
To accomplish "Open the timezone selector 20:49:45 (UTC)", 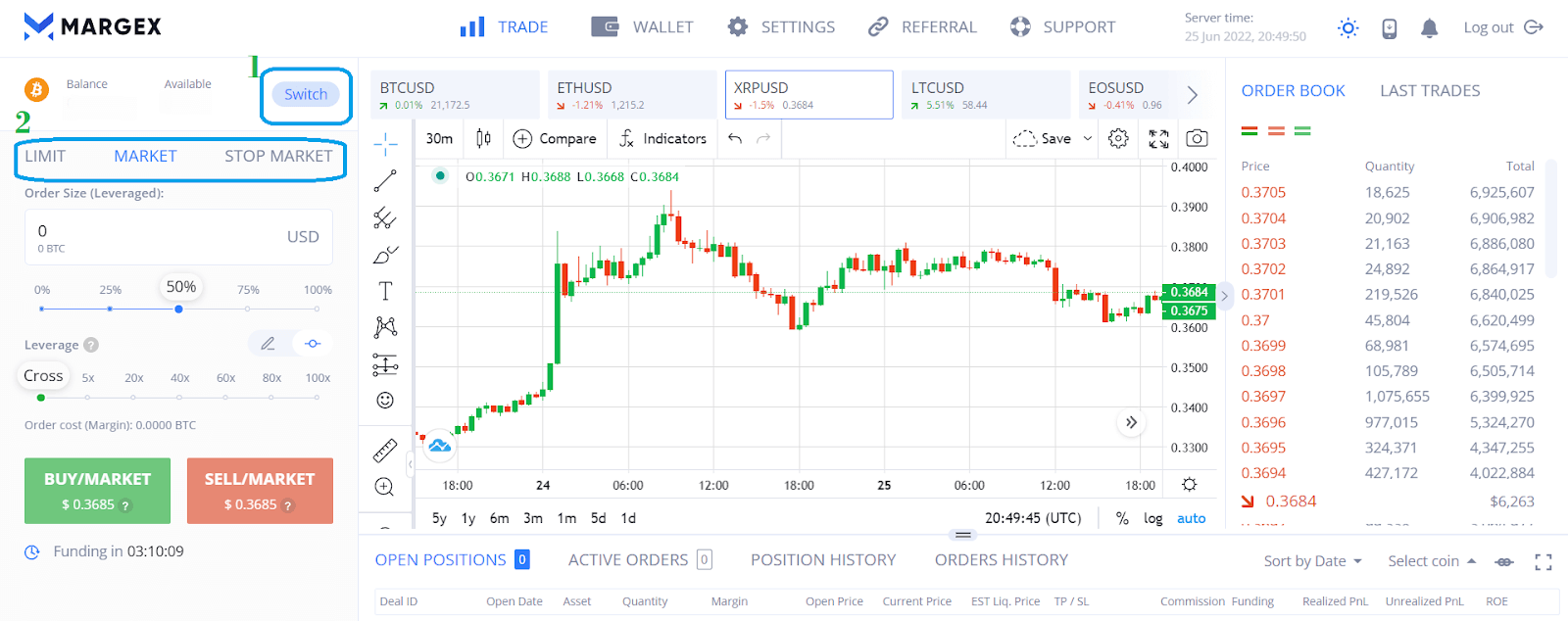I will coord(1033,518).
